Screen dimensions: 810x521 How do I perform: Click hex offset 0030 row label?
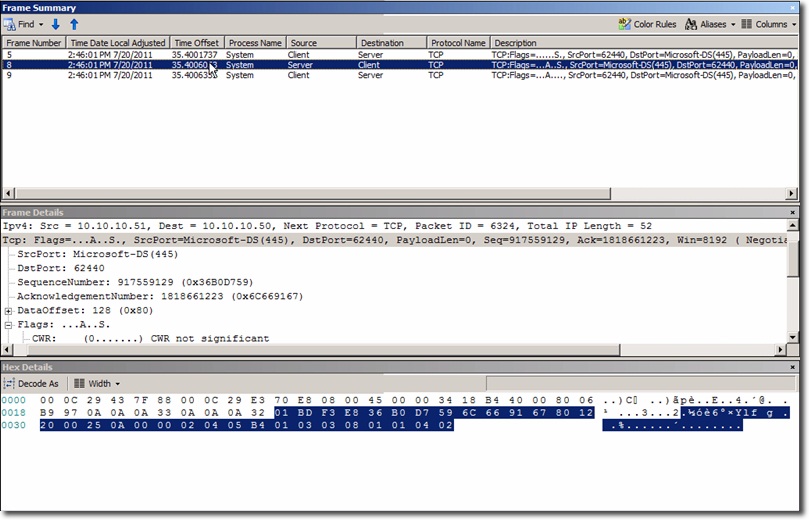click(13, 425)
